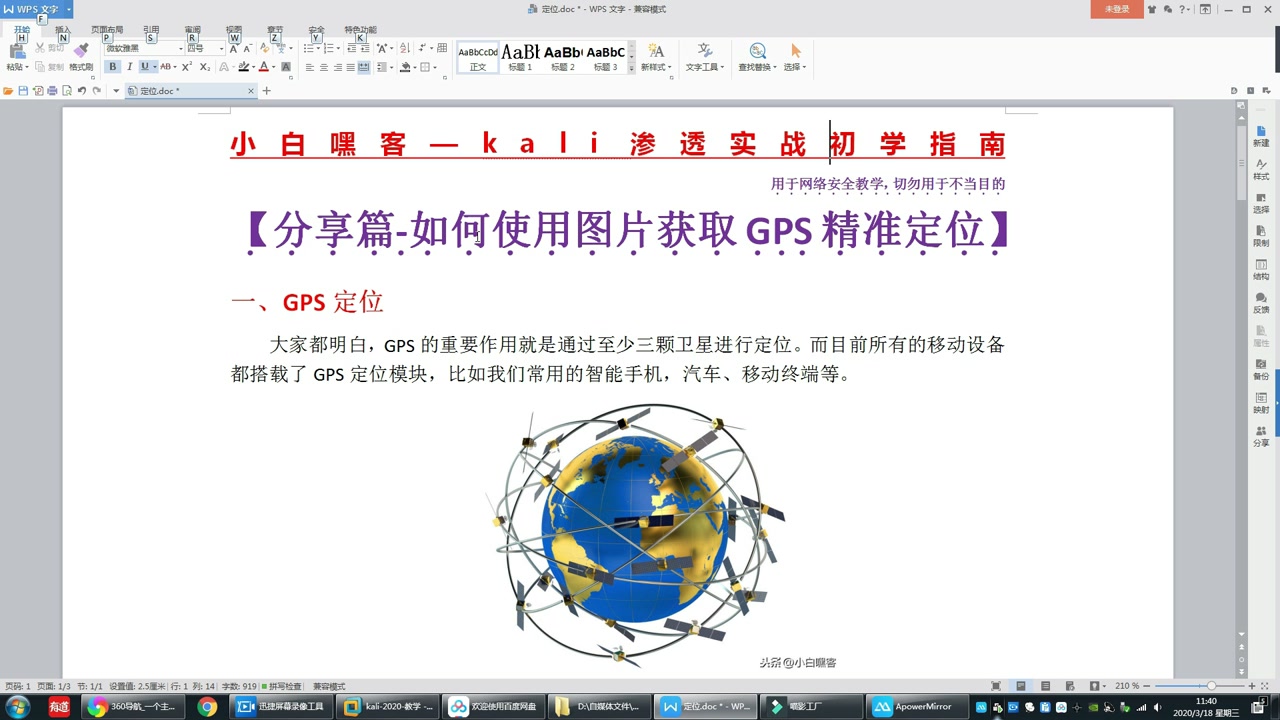Close the 定位.doc document tab

[251, 91]
